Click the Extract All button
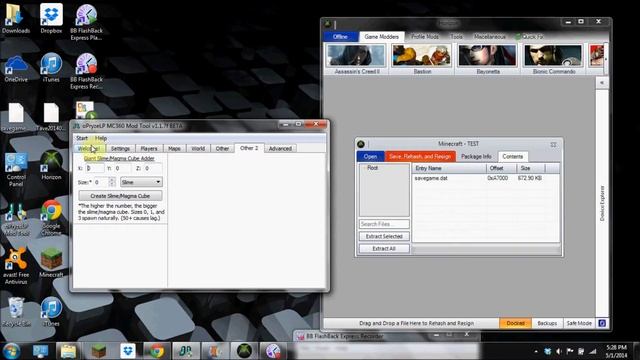Image resolution: width=640 pixels, height=360 pixels. pyautogui.click(x=384, y=249)
